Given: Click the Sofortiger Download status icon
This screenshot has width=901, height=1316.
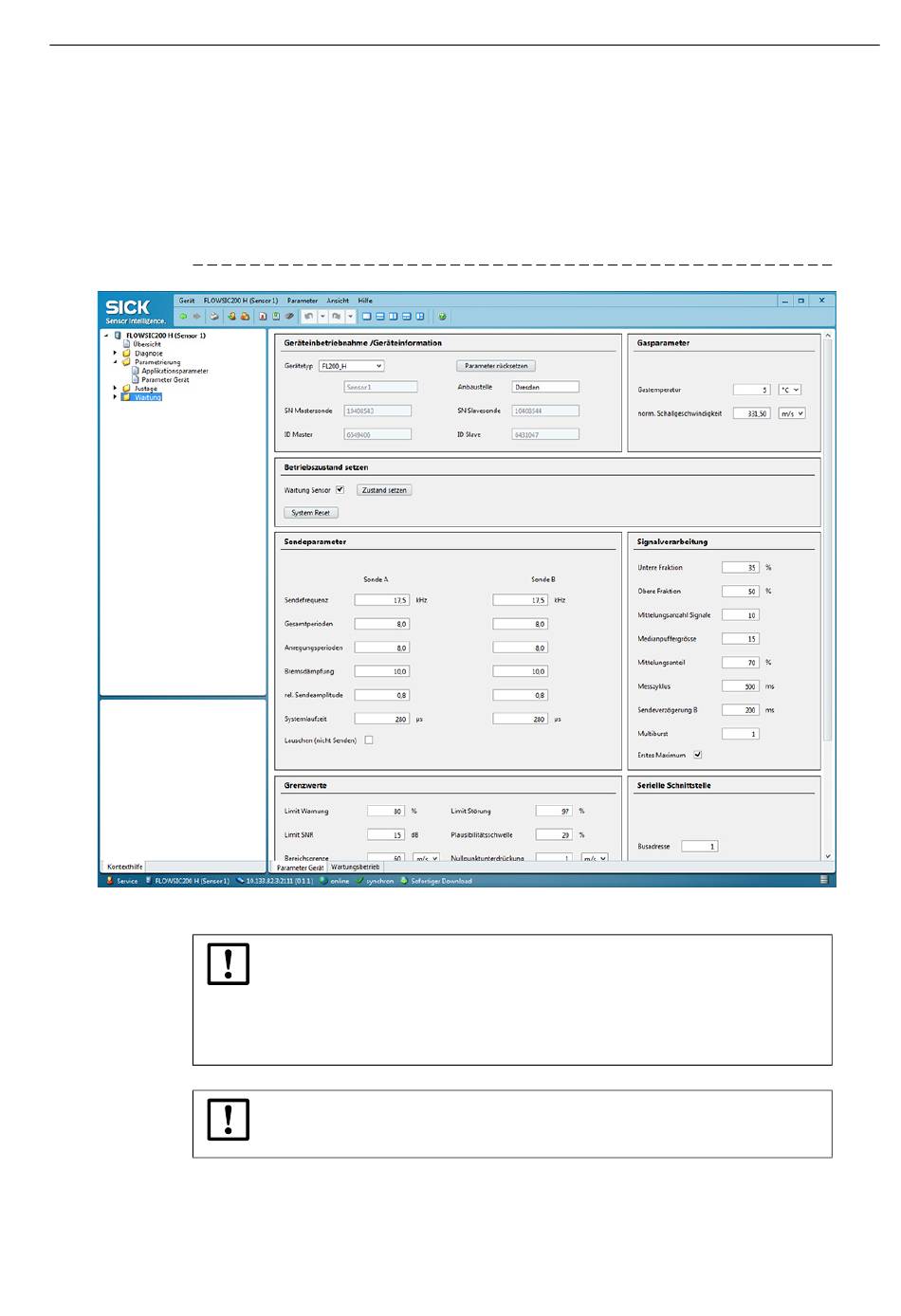Looking at the screenshot, I should (x=404, y=881).
